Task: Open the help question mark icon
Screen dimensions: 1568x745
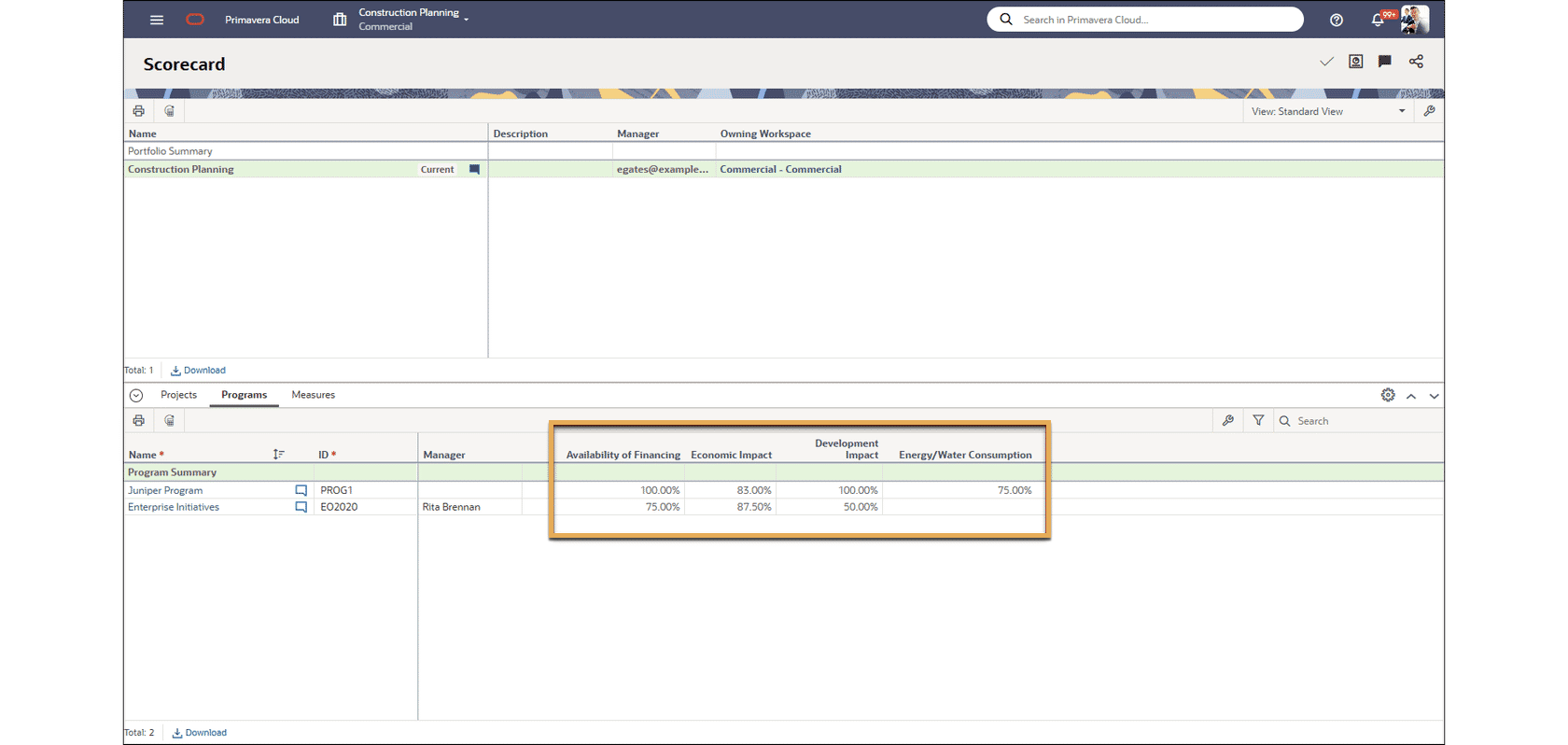Action: [1337, 20]
